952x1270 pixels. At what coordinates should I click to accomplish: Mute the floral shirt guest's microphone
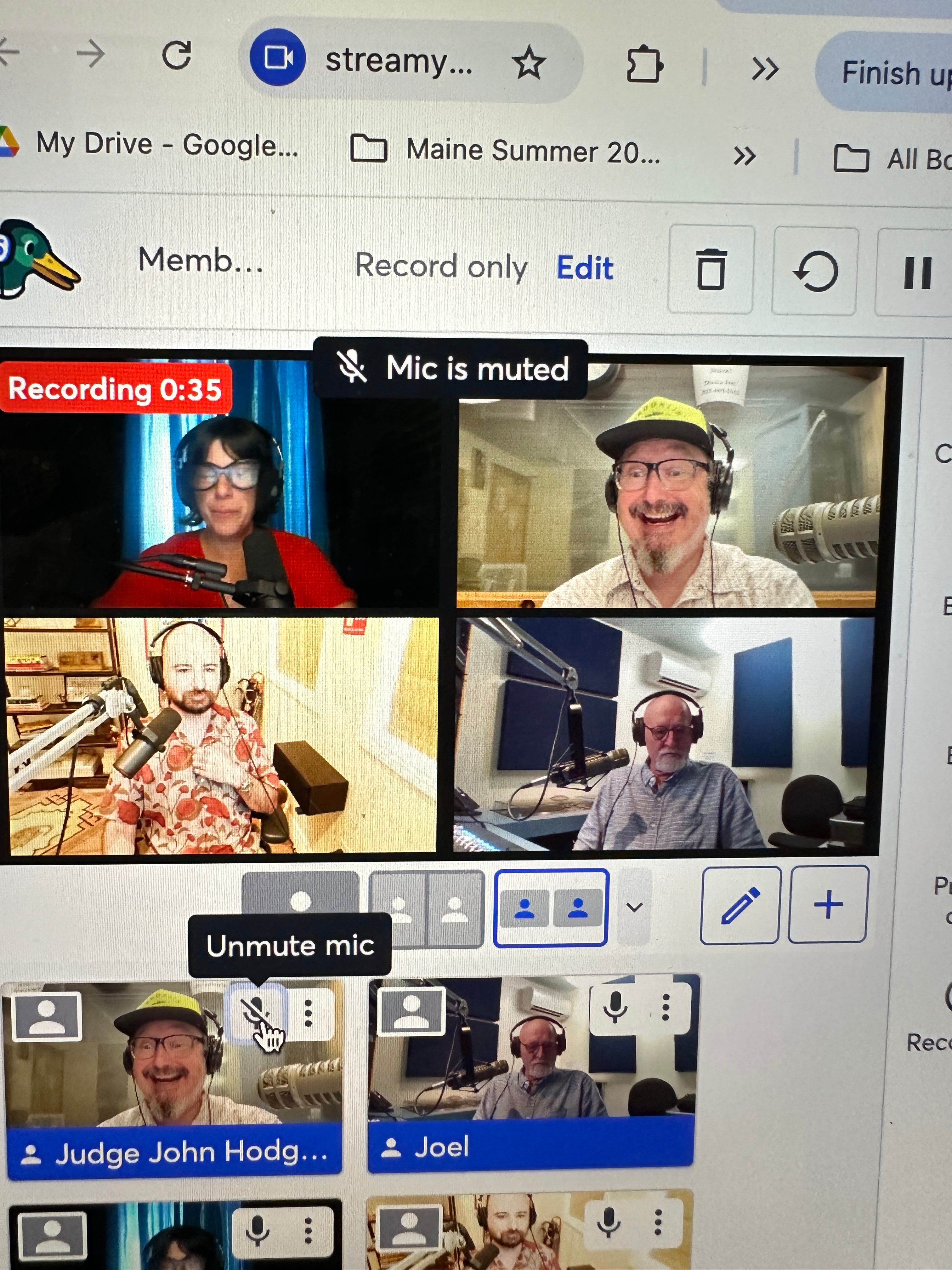pyautogui.click(x=608, y=1222)
